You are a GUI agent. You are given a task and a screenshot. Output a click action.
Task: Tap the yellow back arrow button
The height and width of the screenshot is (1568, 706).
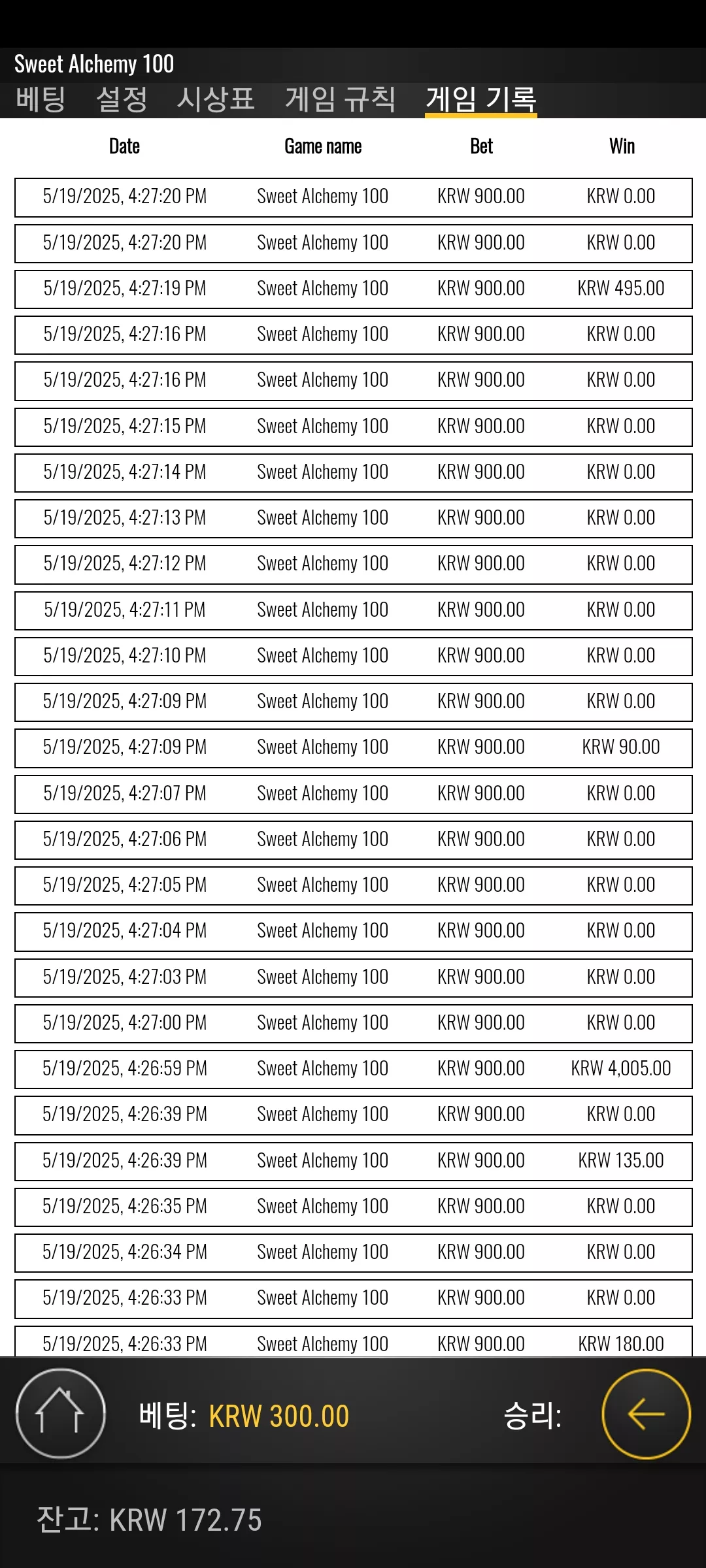tap(646, 1414)
